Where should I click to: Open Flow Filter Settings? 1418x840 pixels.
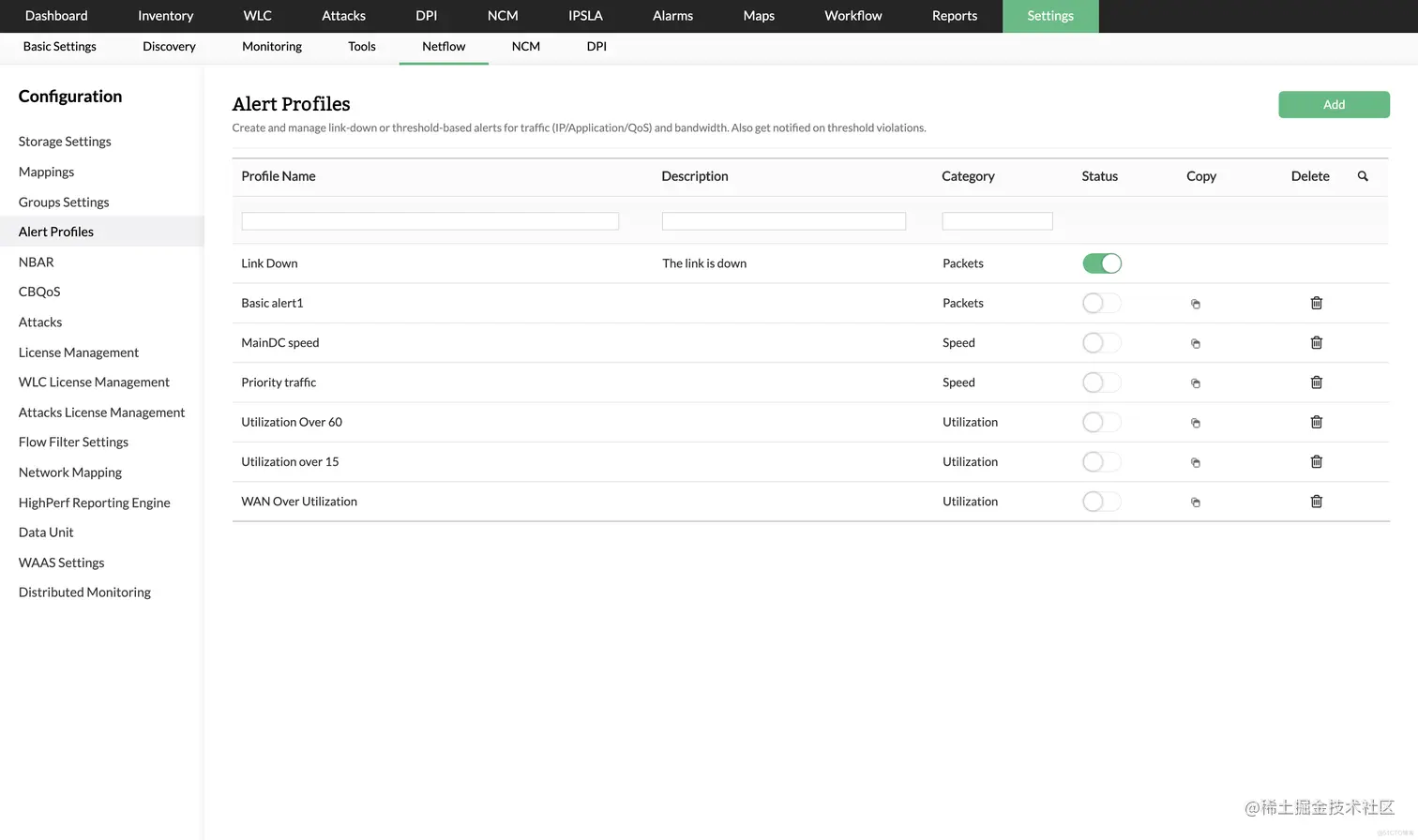[x=73, y=442]
